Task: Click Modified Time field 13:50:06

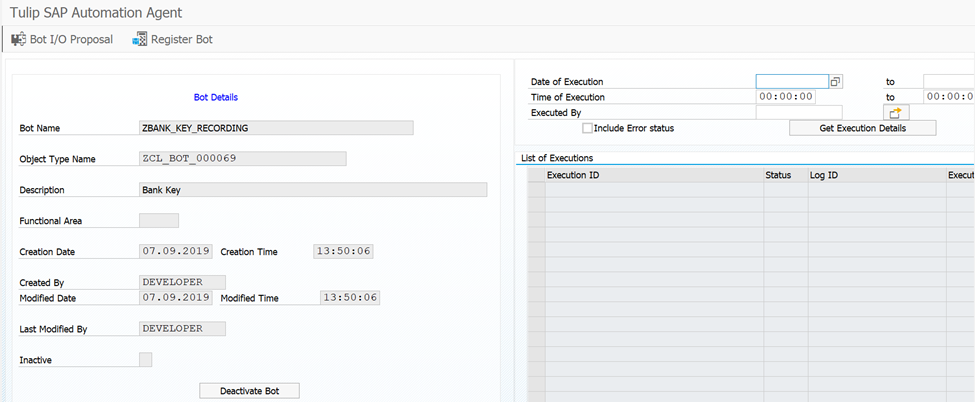Action: click(349, 297)
